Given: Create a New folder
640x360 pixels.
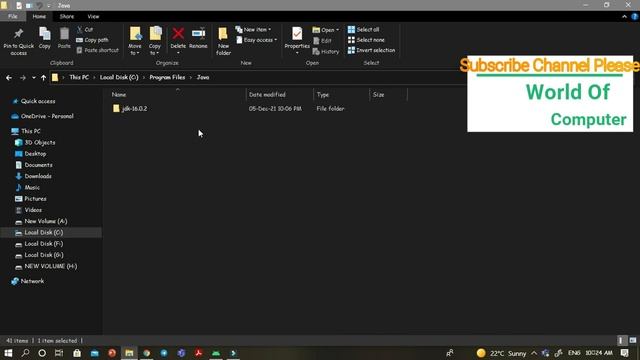Looking at the screenshot, I should point(223,41).
